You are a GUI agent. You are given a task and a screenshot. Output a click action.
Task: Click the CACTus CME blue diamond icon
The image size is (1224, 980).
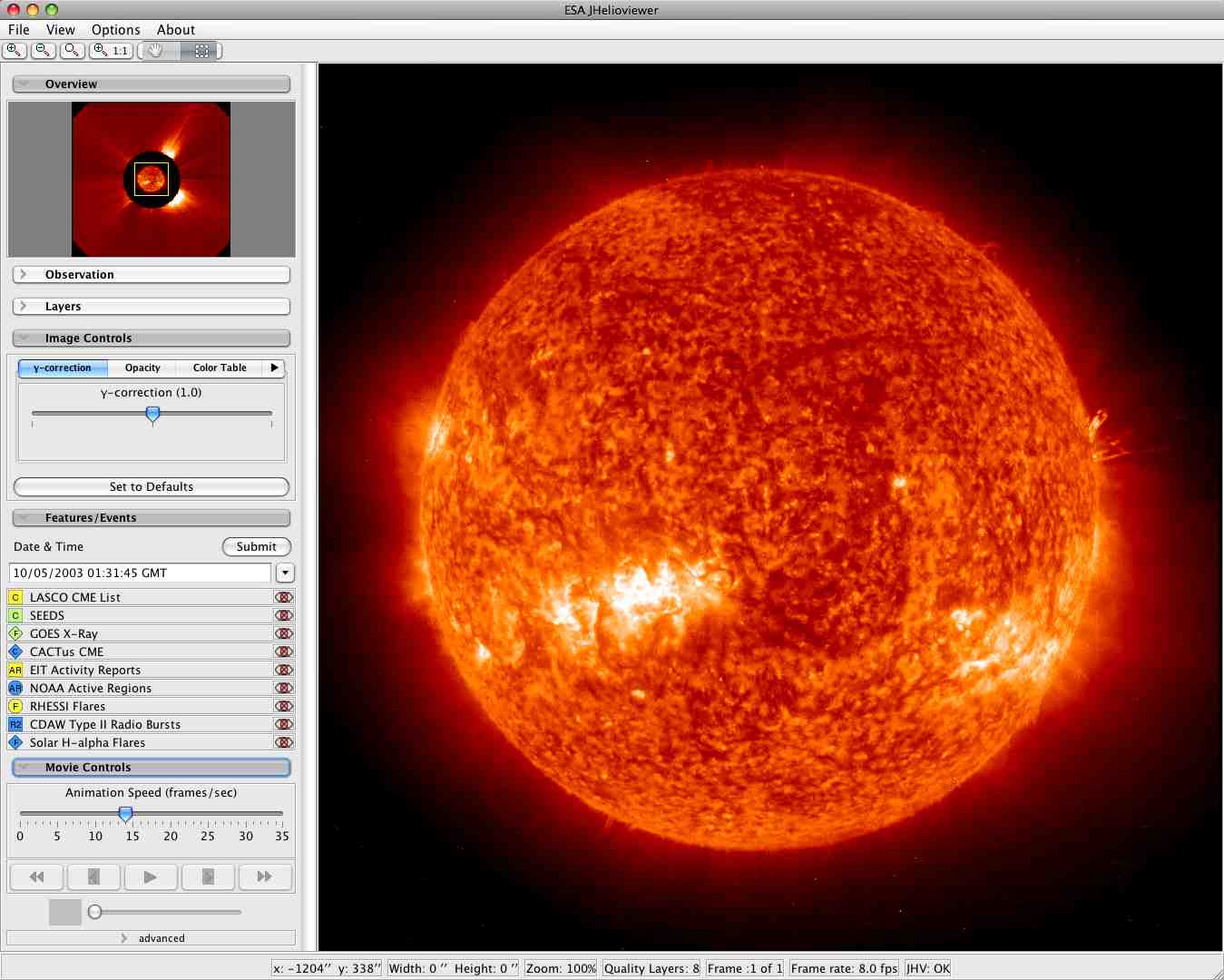[15, 652]
